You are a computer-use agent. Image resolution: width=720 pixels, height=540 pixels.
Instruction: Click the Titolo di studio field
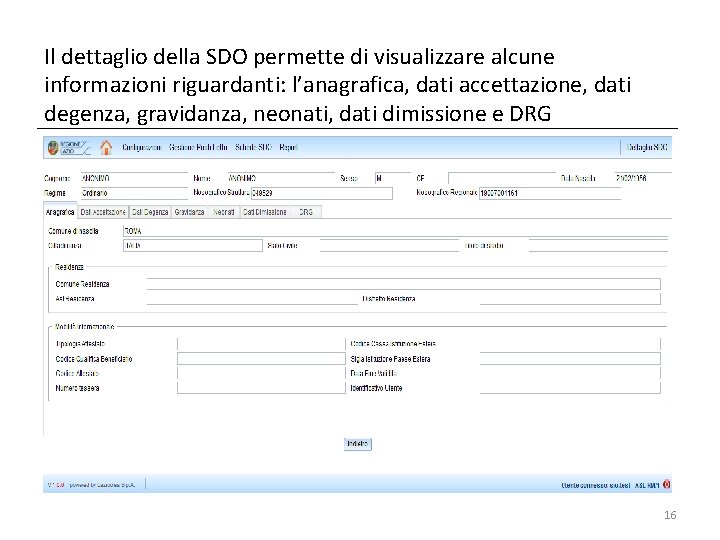[598, 246]
